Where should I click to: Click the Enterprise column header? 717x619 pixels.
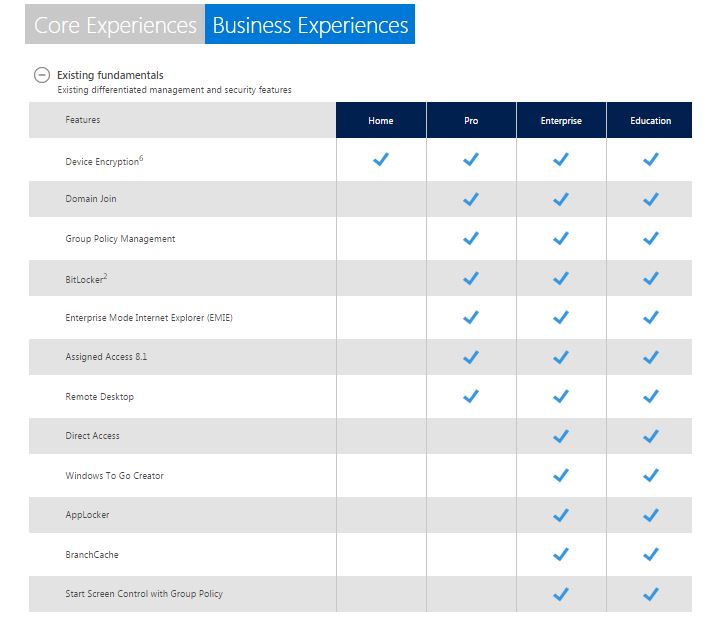[561, 120]
